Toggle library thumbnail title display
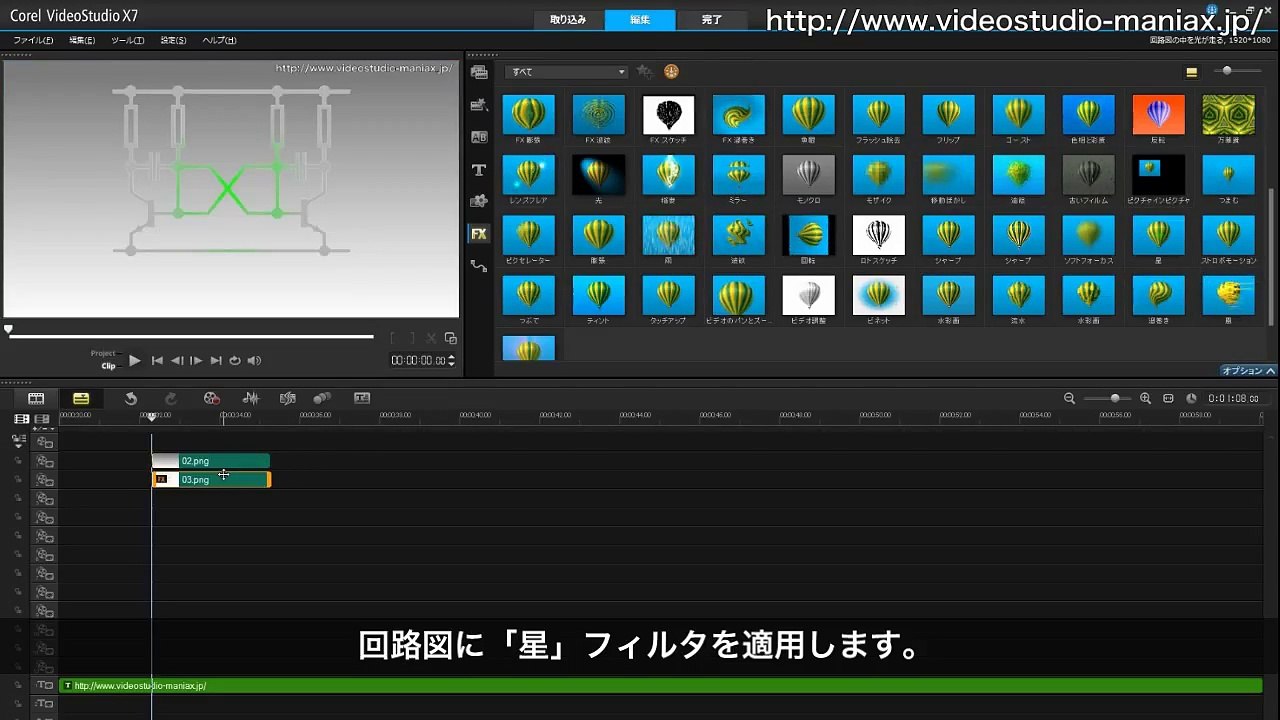 [1191, 72]
